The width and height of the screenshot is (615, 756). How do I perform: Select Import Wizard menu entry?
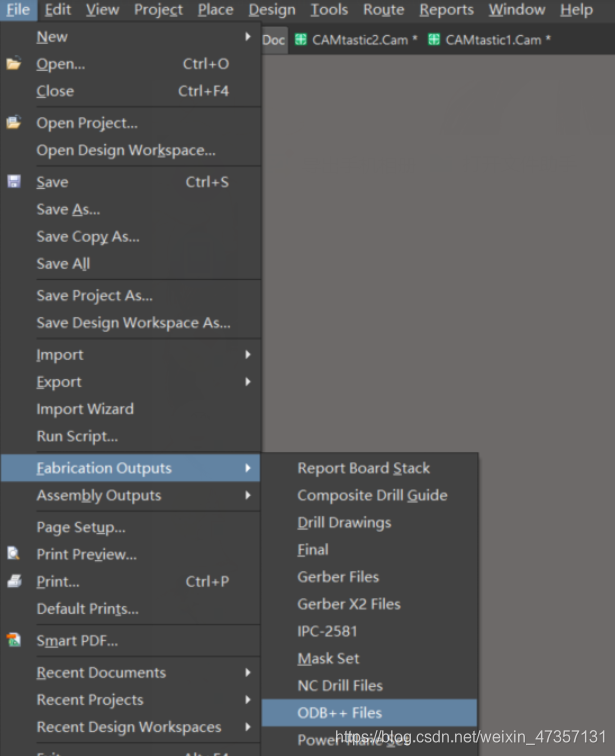[x=131, y=409]
